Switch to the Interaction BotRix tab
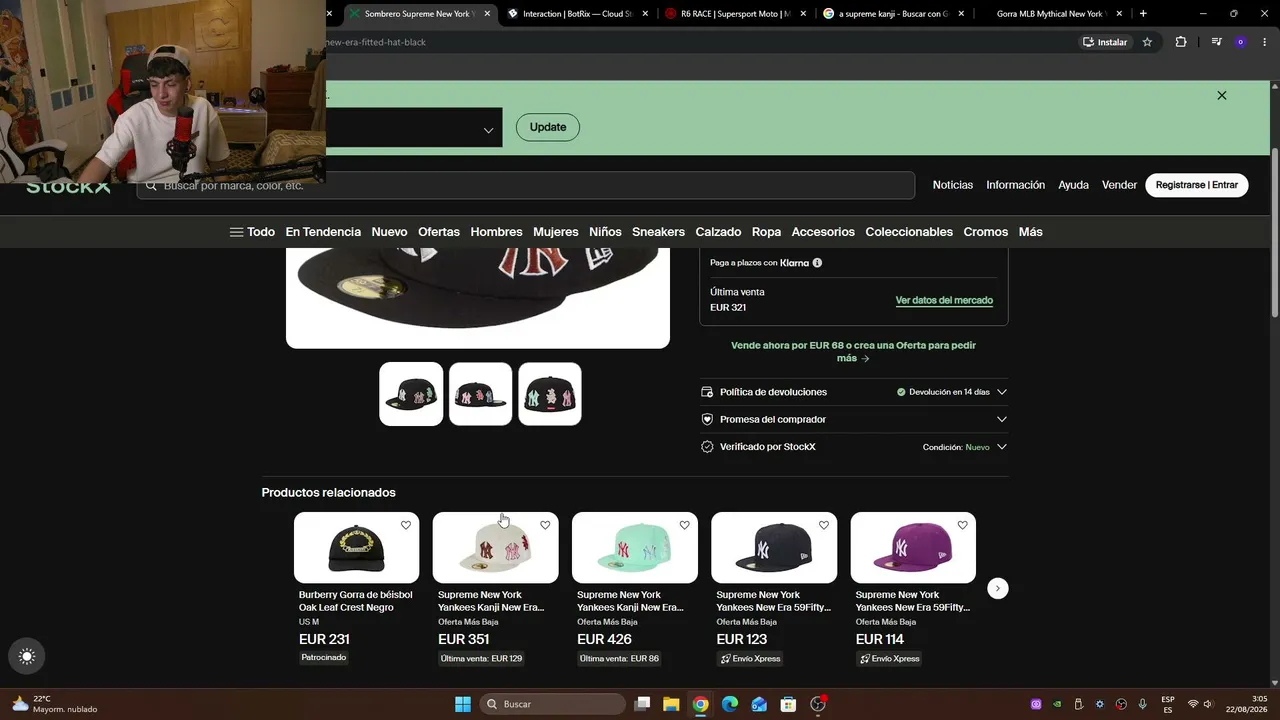Viewport: 1280px width, 720px height. 578,14
